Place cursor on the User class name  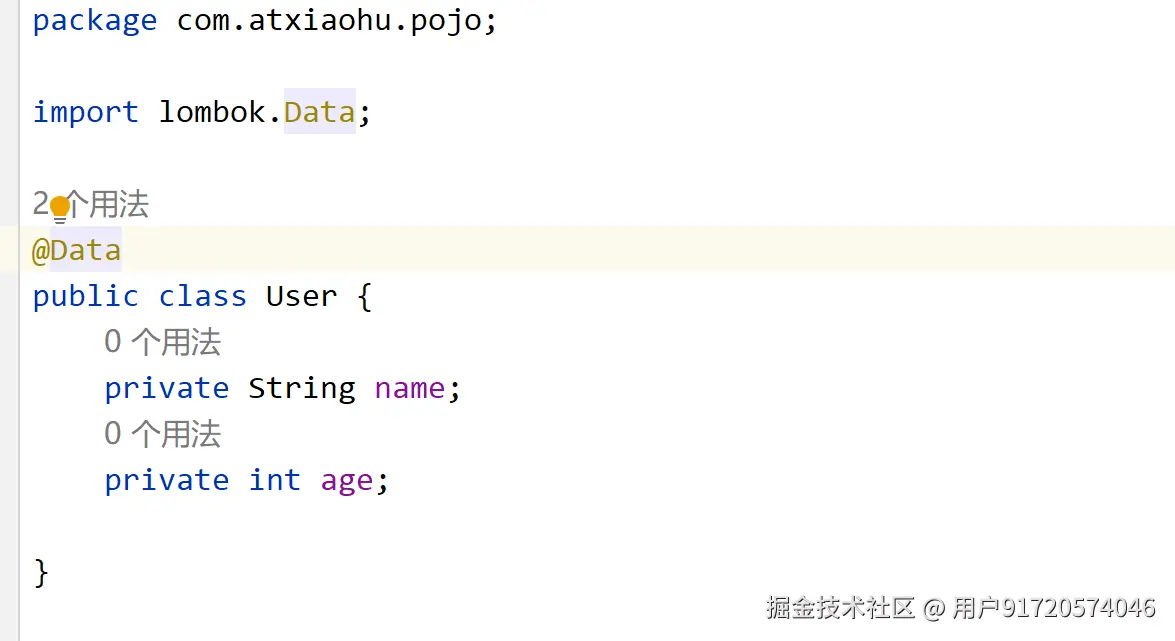tap(301, 296)
